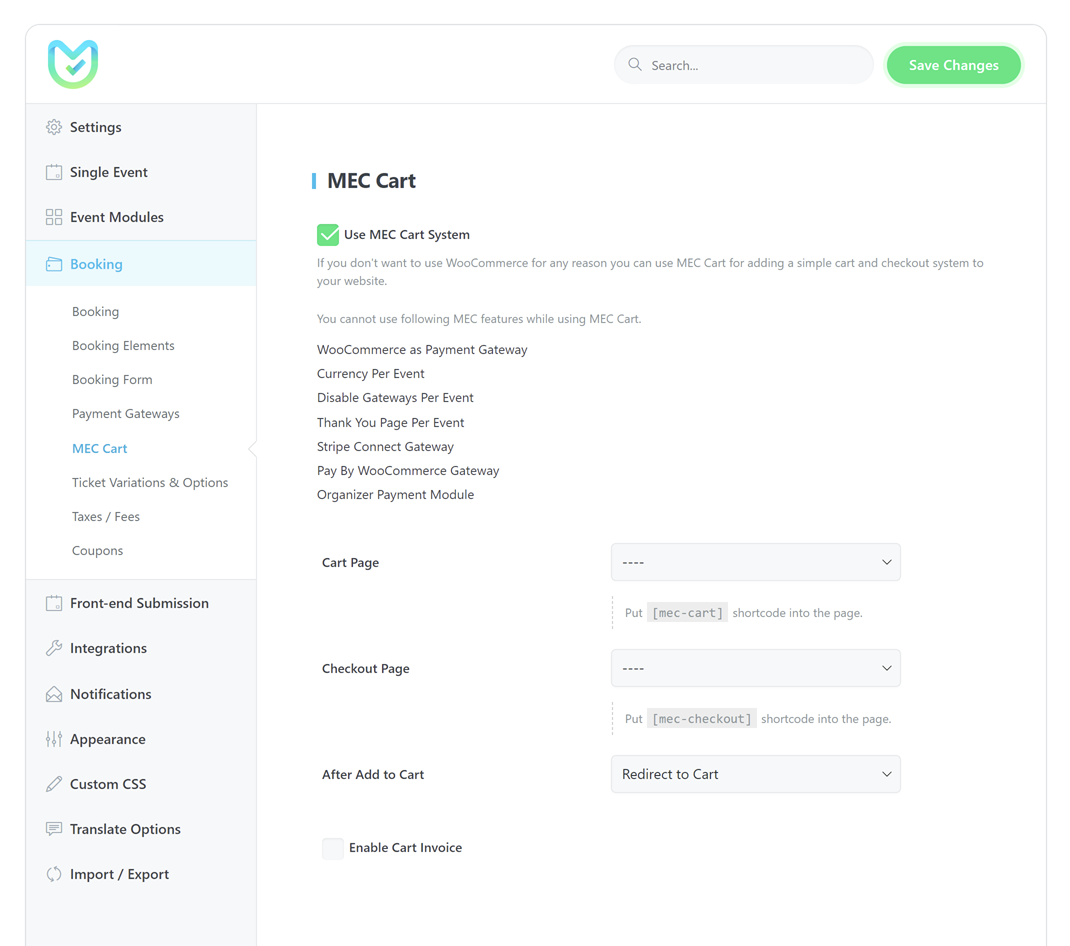
Task: Click the Integrations wrench icon
Action: [x=54, y=648]
